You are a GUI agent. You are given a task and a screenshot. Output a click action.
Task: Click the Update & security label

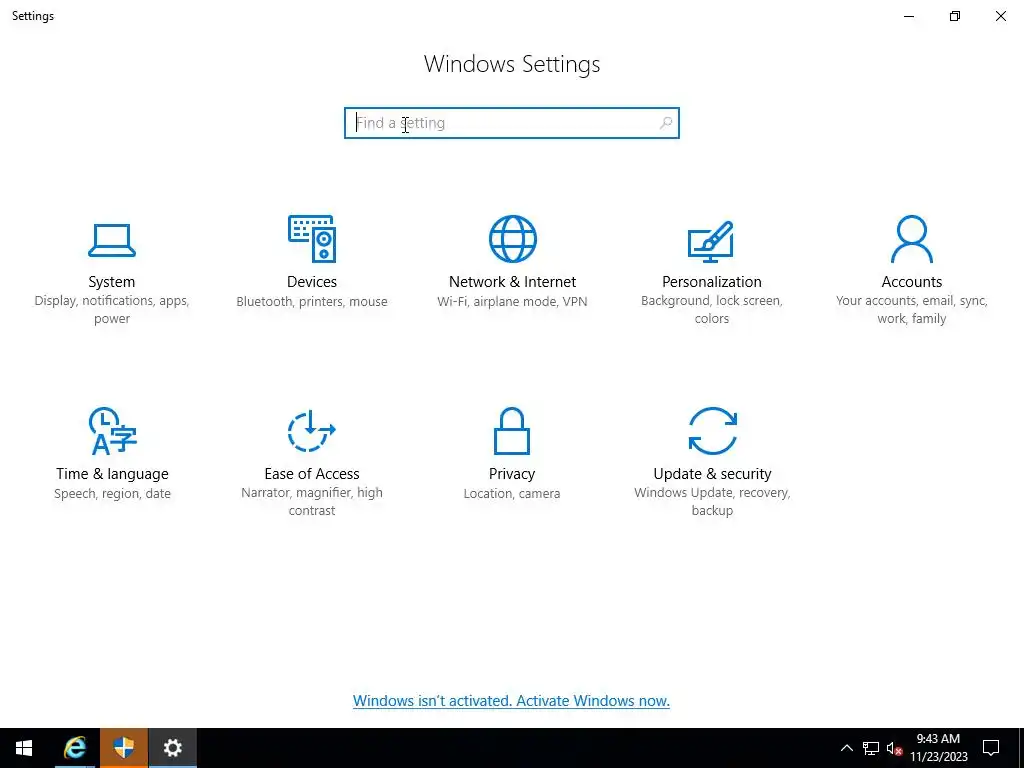712,473
